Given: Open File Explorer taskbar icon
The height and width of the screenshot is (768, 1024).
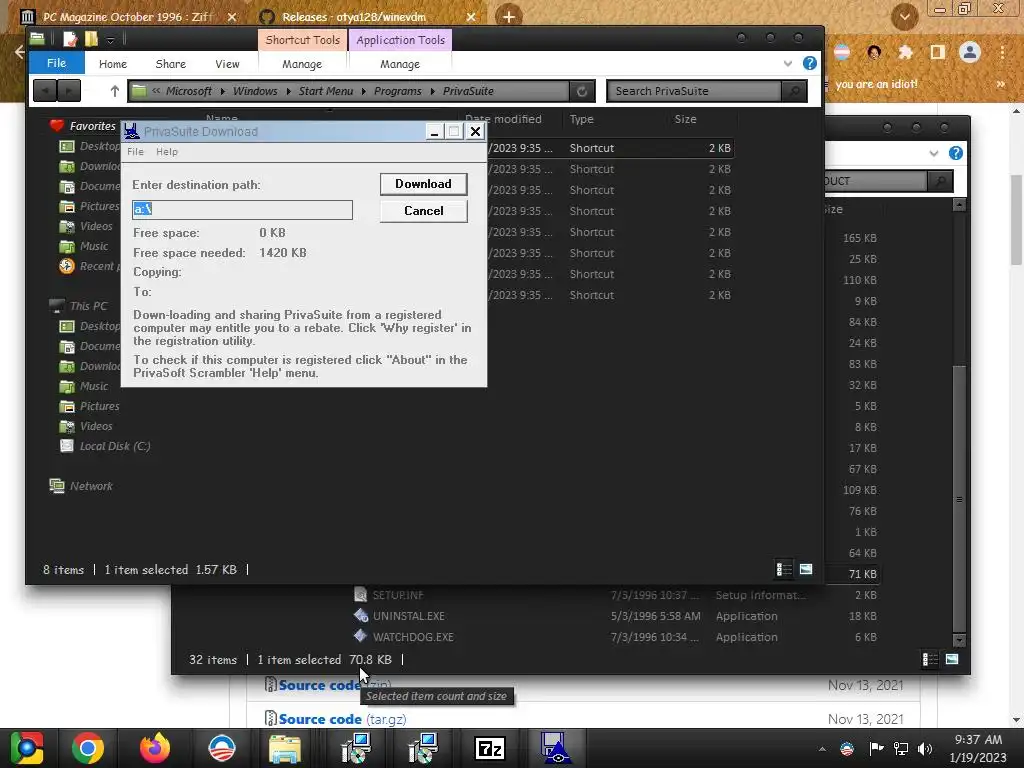Looking at the screenshot, I should click(285, 748).
